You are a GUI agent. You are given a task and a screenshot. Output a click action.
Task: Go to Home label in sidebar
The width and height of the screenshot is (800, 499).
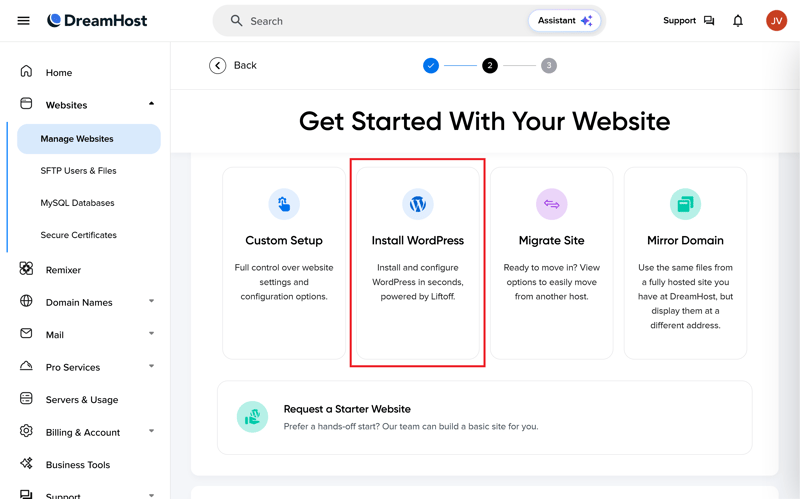59,72
